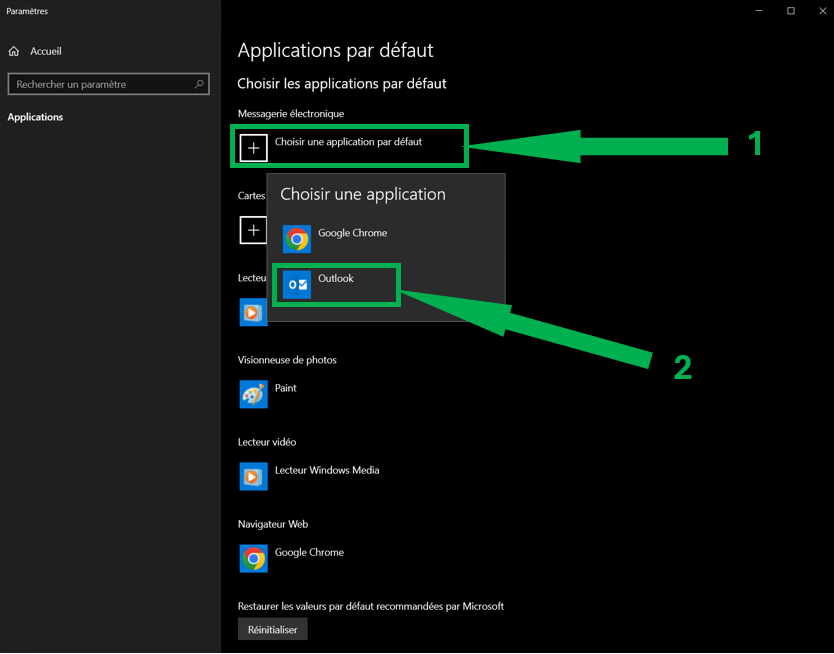The image size is (834, 654).
Task: Click the Visionneuse de photos heading
Action: pos(287,360)
